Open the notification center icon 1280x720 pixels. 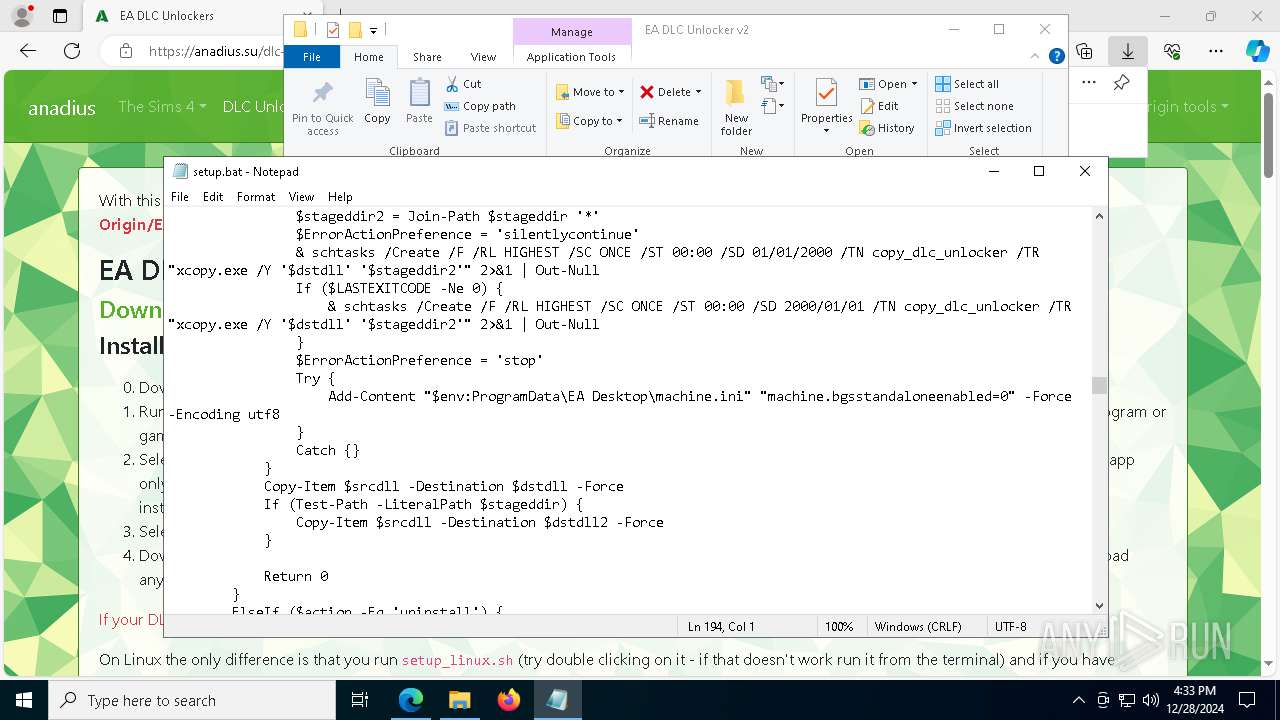click(1247, 700)
